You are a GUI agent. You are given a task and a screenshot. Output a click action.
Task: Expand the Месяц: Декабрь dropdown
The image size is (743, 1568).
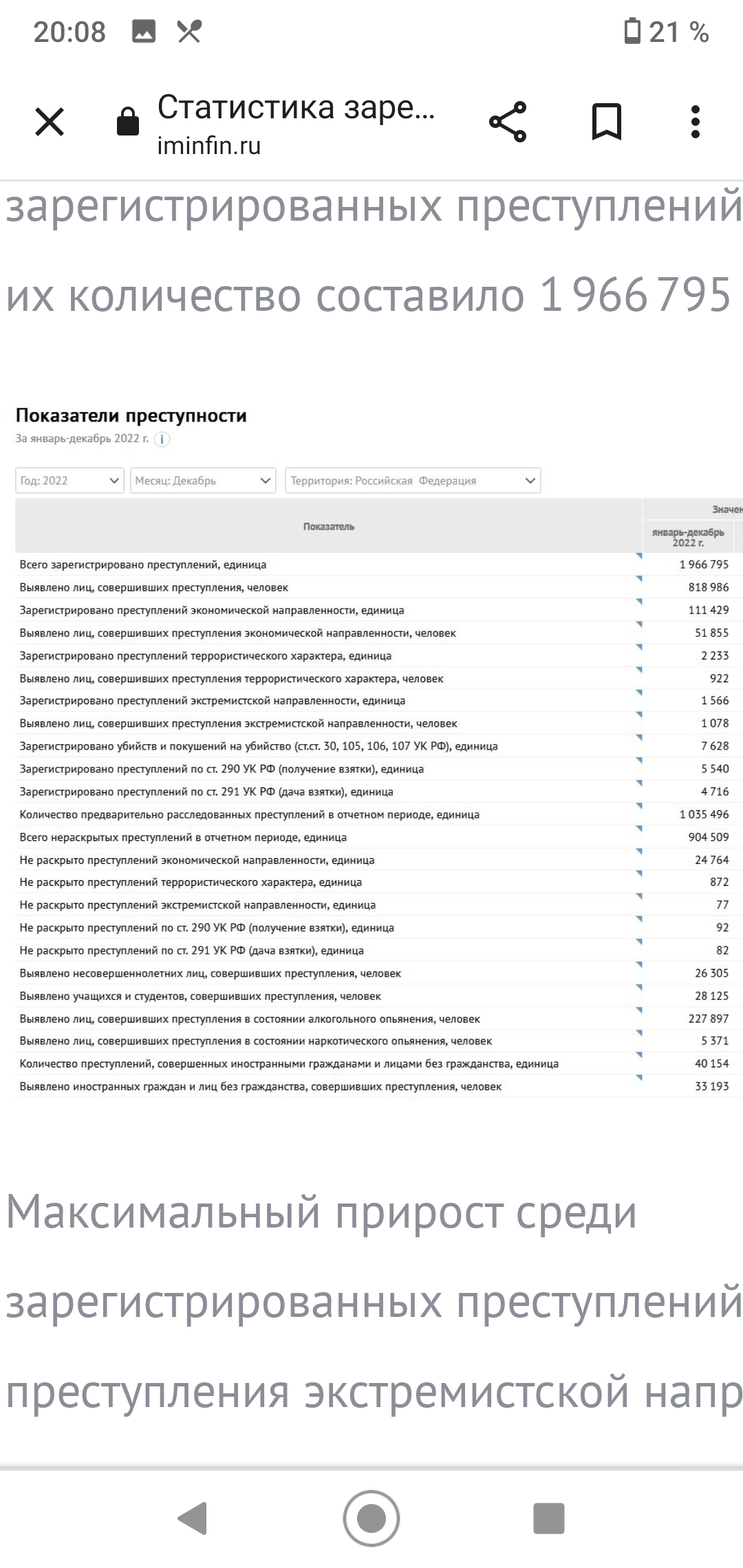pyautogui.click(x=203, y=481)
